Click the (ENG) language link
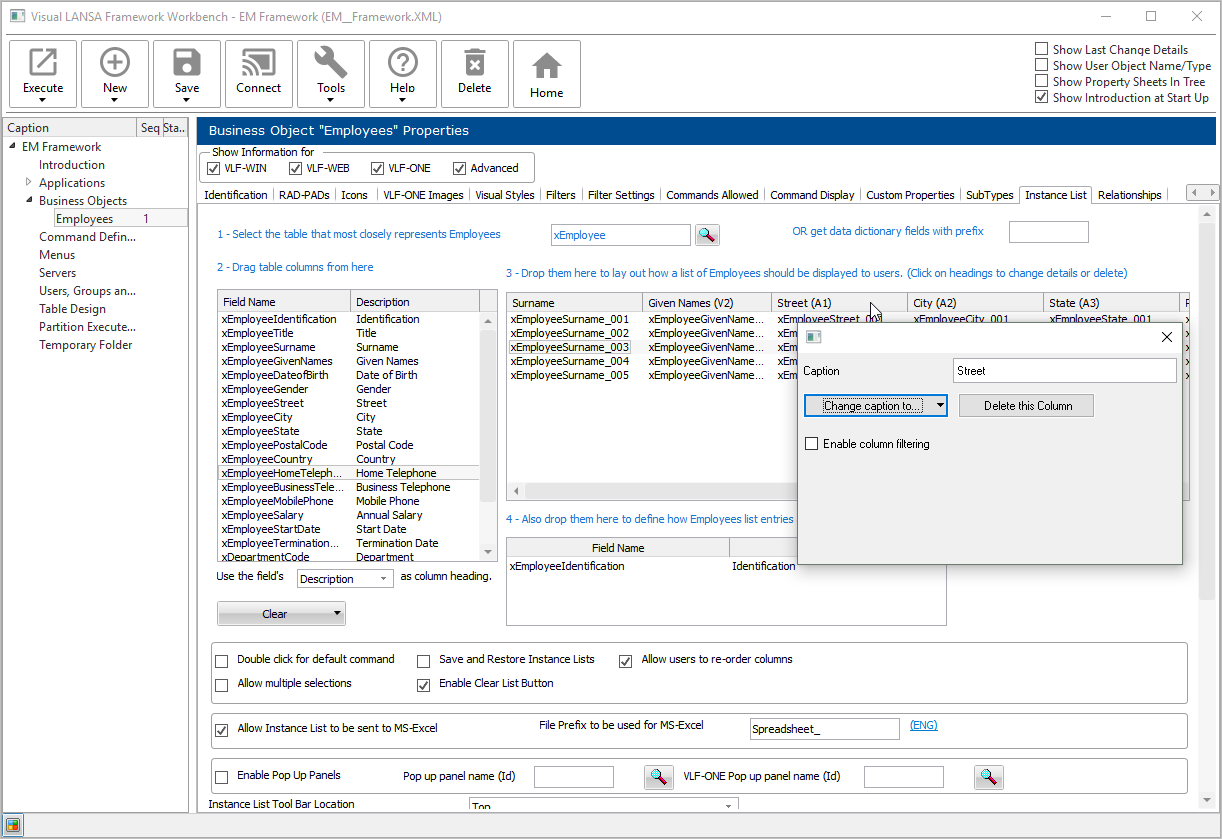 coord(923,726)
